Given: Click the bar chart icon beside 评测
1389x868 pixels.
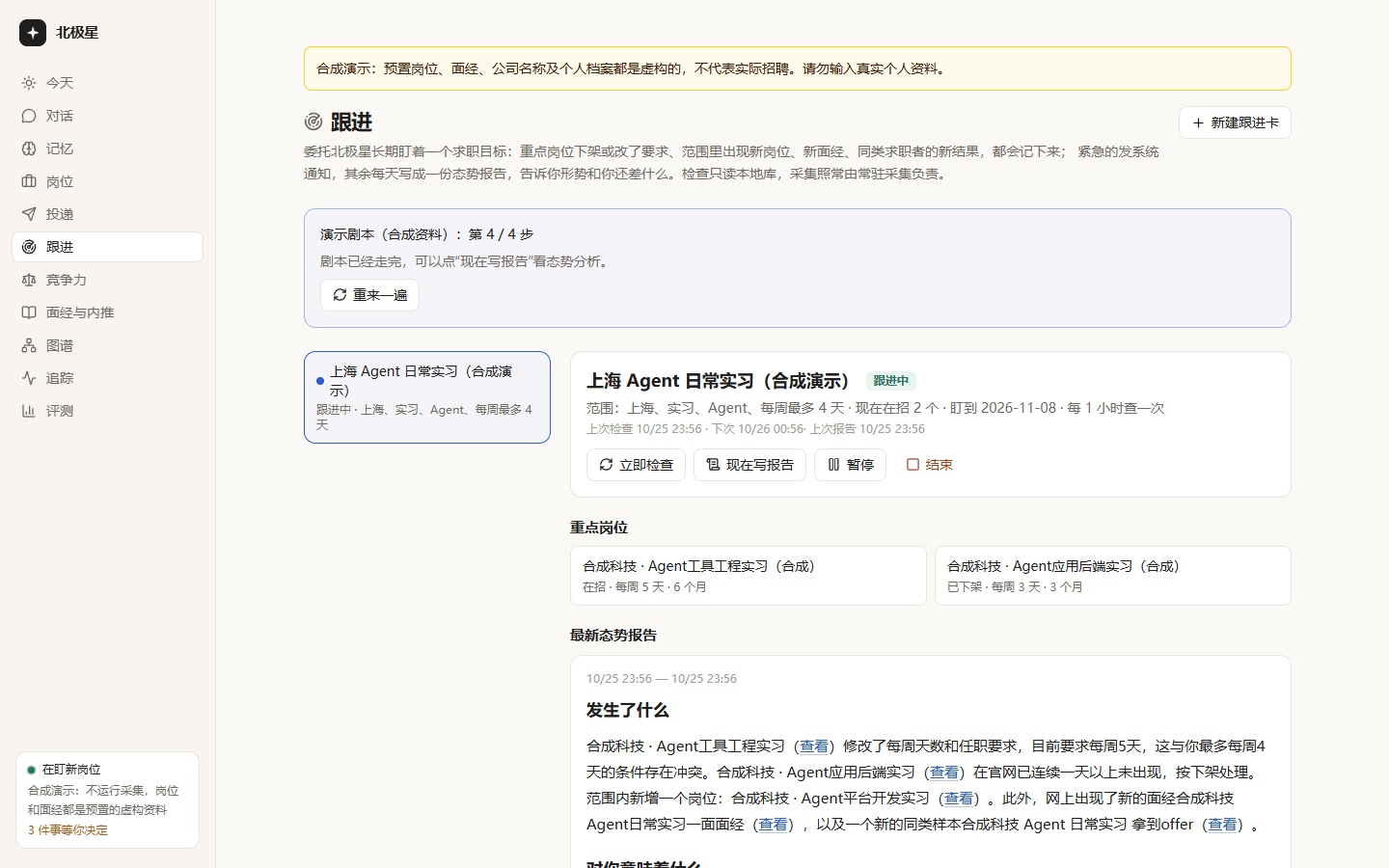Looking at the screenshot, I should click(x=29, y=411).
